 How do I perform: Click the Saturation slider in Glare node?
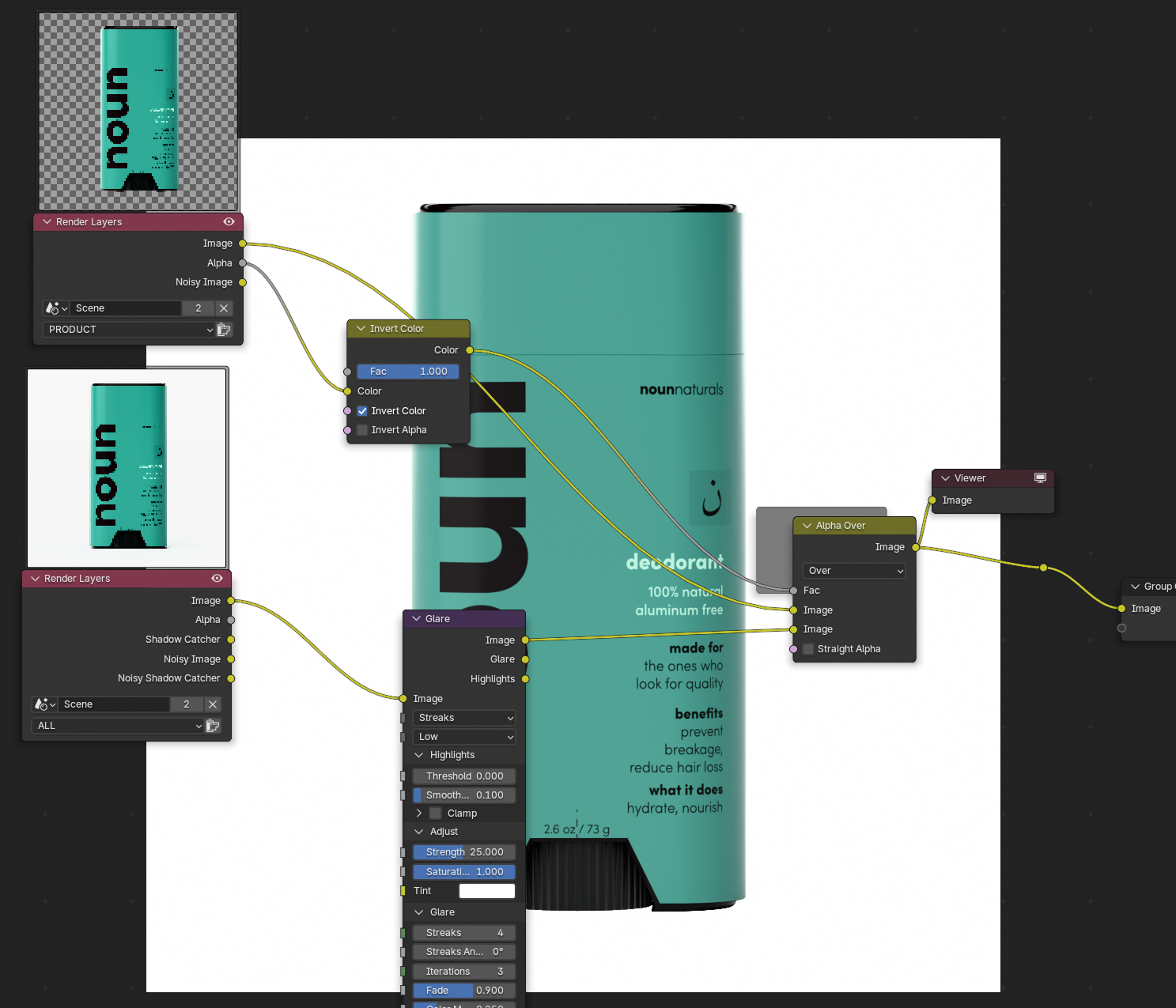click(464, 872)
